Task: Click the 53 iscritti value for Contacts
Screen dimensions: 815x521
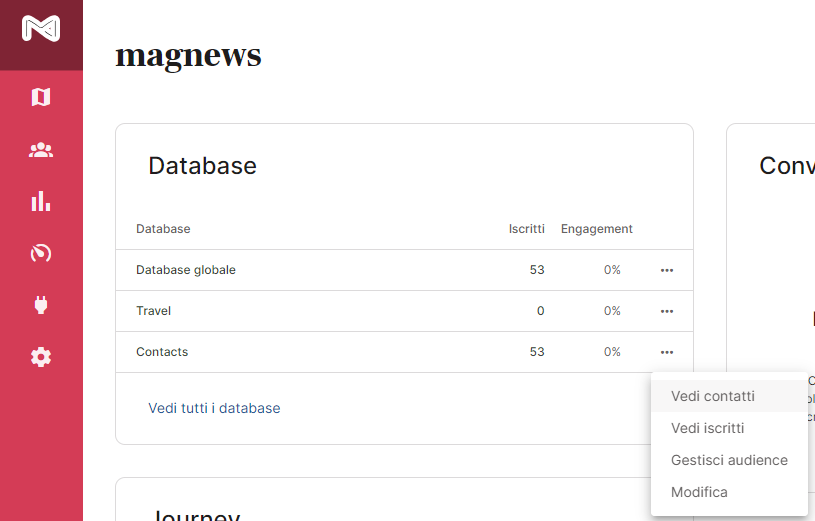Action: (x=537, y=352)
